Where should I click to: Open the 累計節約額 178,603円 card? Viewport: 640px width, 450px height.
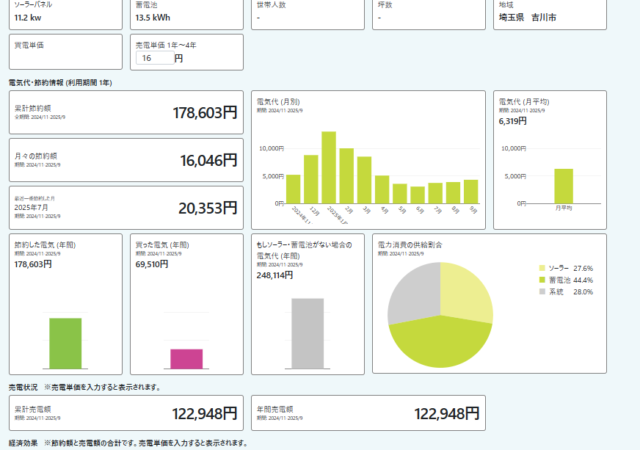(x=126, y=113)
